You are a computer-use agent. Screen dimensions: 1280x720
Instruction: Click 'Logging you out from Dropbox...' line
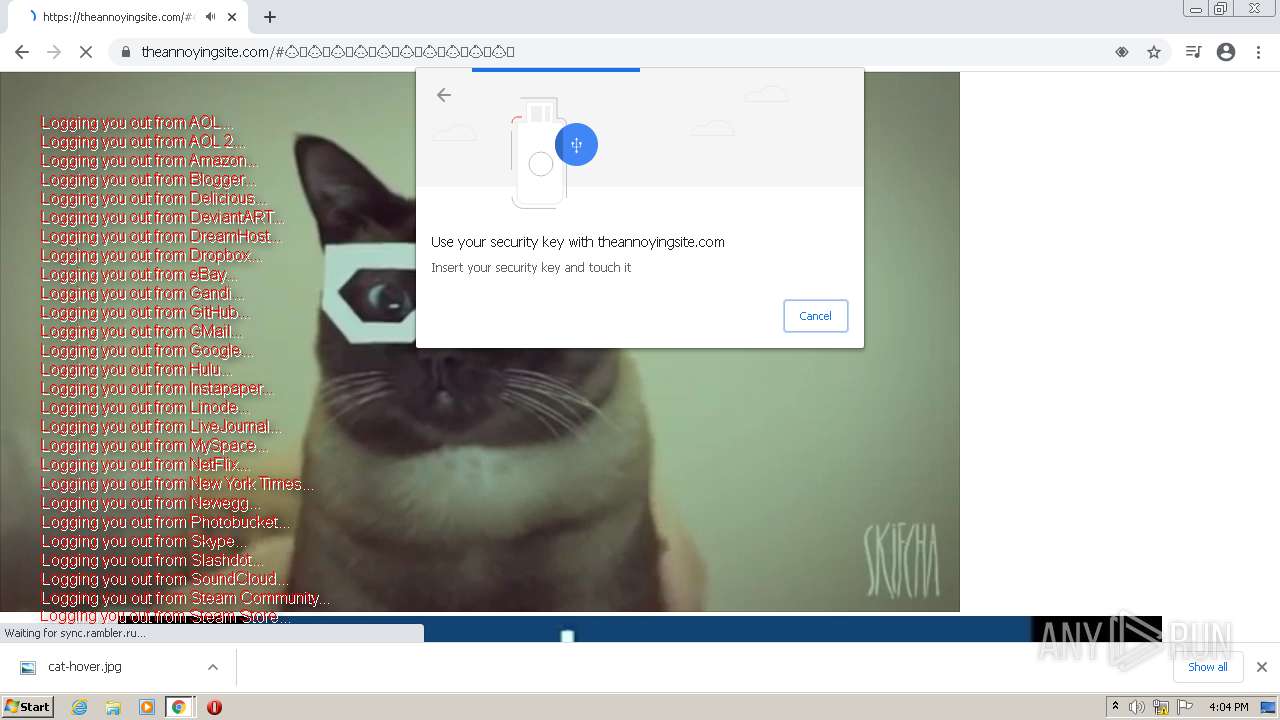coord(151,256)
